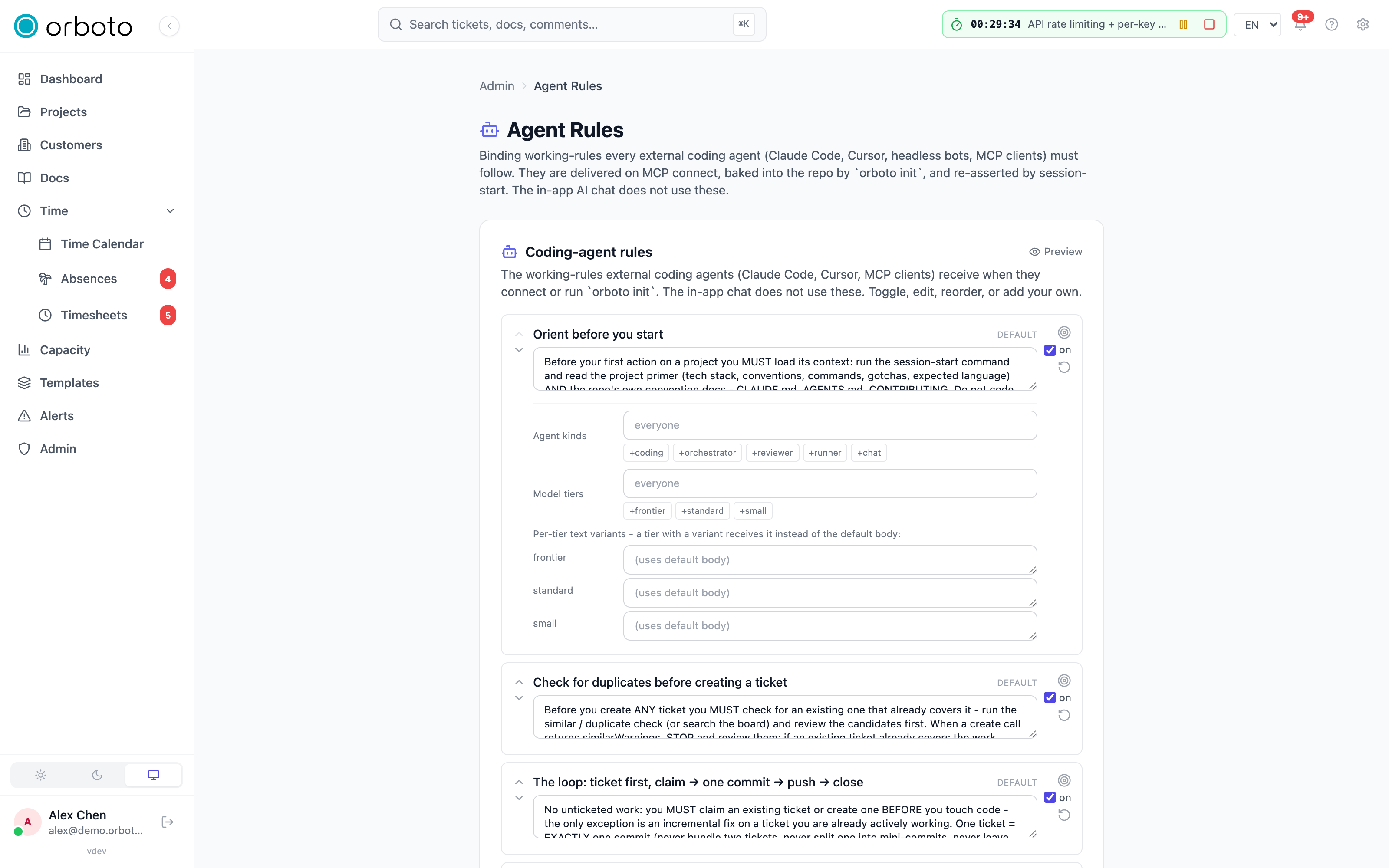Screen dimensions: 1389x868
Task: Click the orboto logo
Action: (x=73, y=26)
